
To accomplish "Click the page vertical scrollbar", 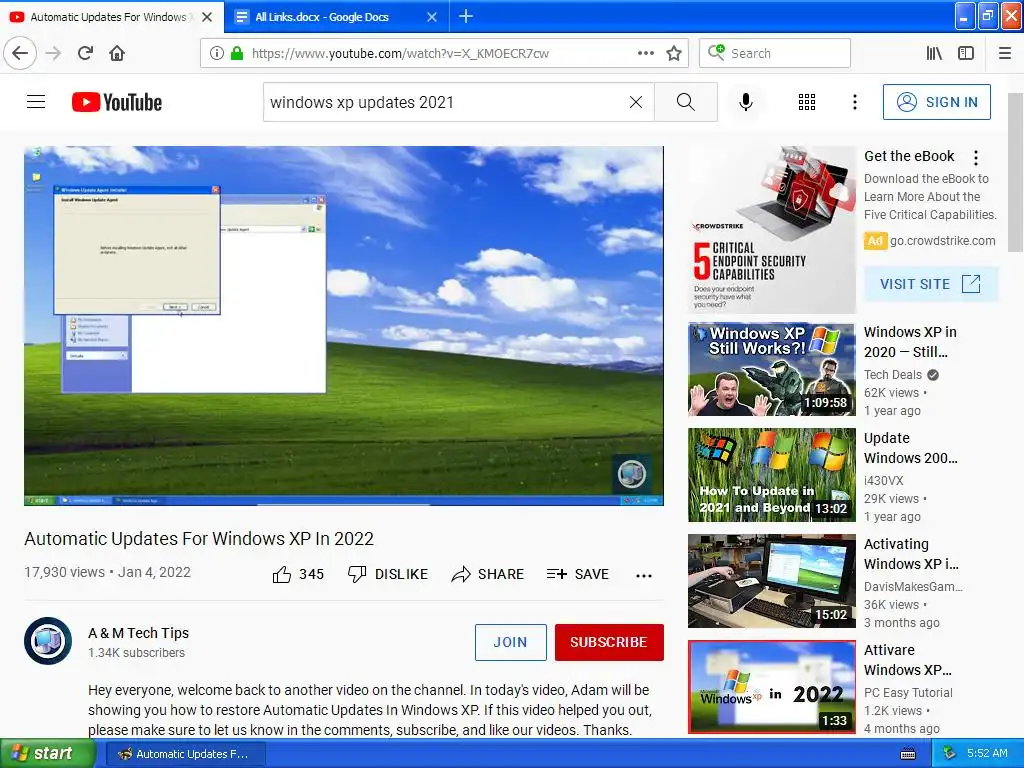I will pyautogui.click(x=1014, y=172).
